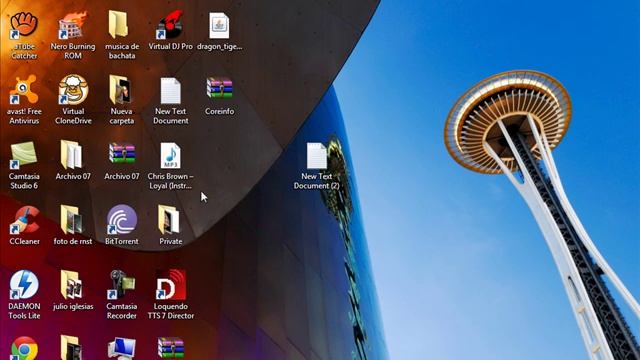The width and height of the screenshot is (640, 360).
Task: Click the Archivo 07 folder icon
Action: (x=71, y=155)
